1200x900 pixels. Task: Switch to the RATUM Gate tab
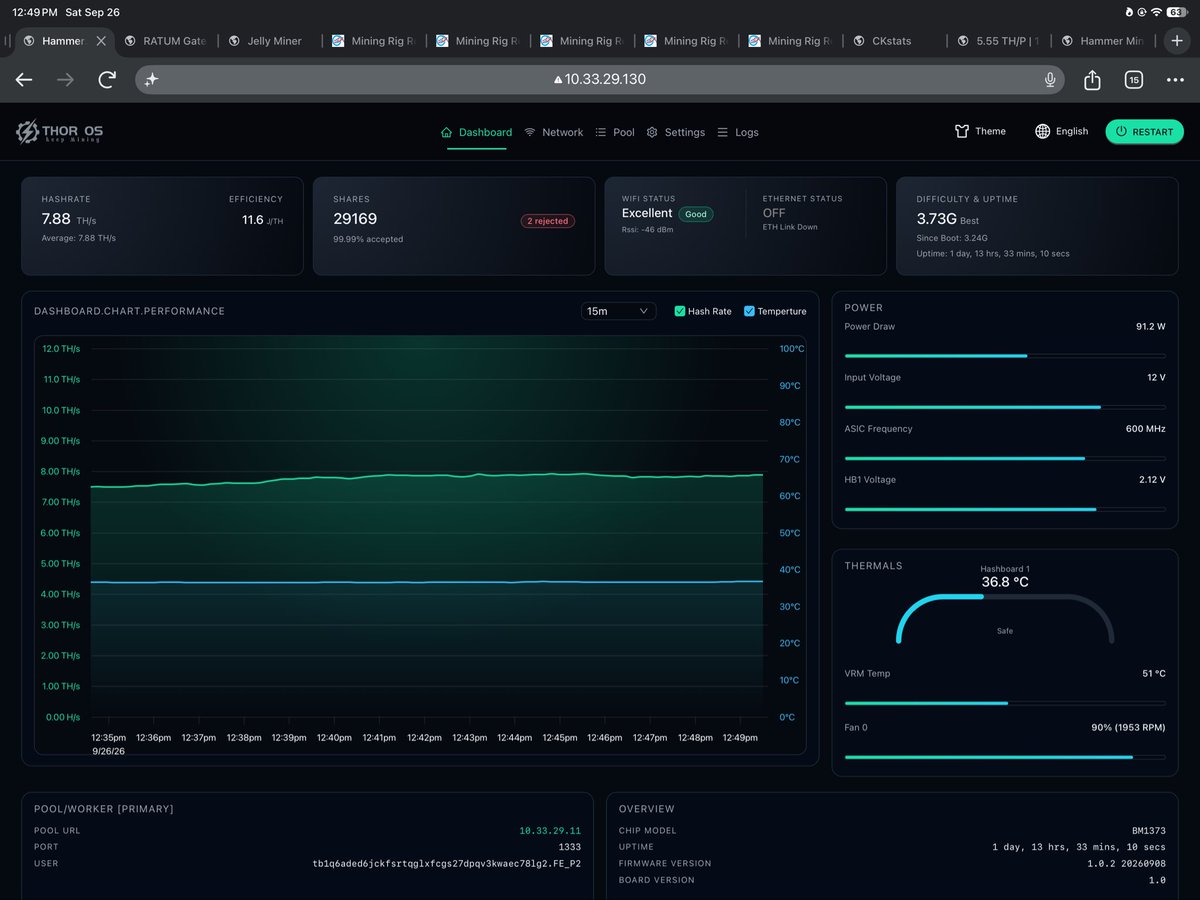166,41
